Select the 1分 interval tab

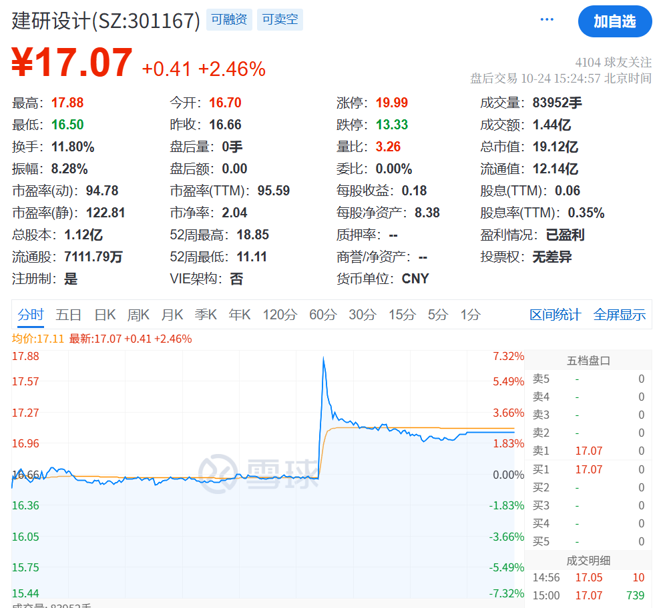click(470, 314)
